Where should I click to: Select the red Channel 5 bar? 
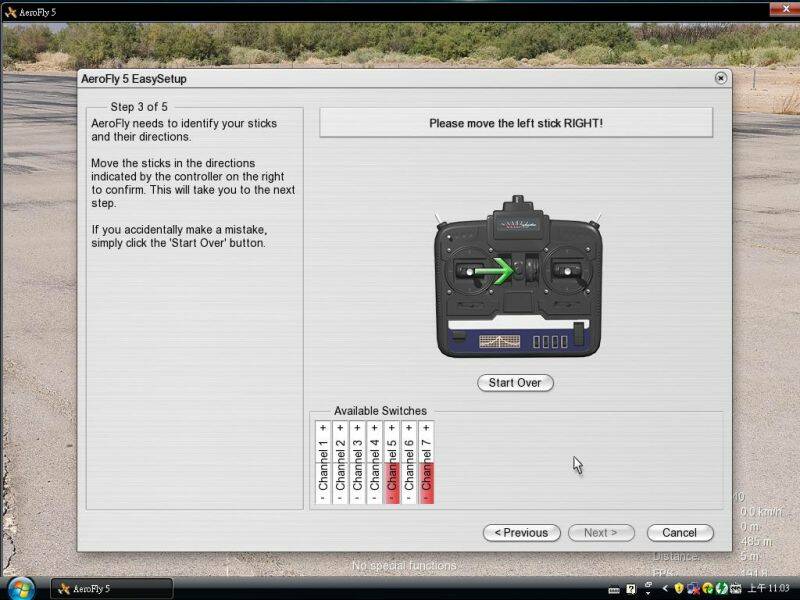click(392, 462)
